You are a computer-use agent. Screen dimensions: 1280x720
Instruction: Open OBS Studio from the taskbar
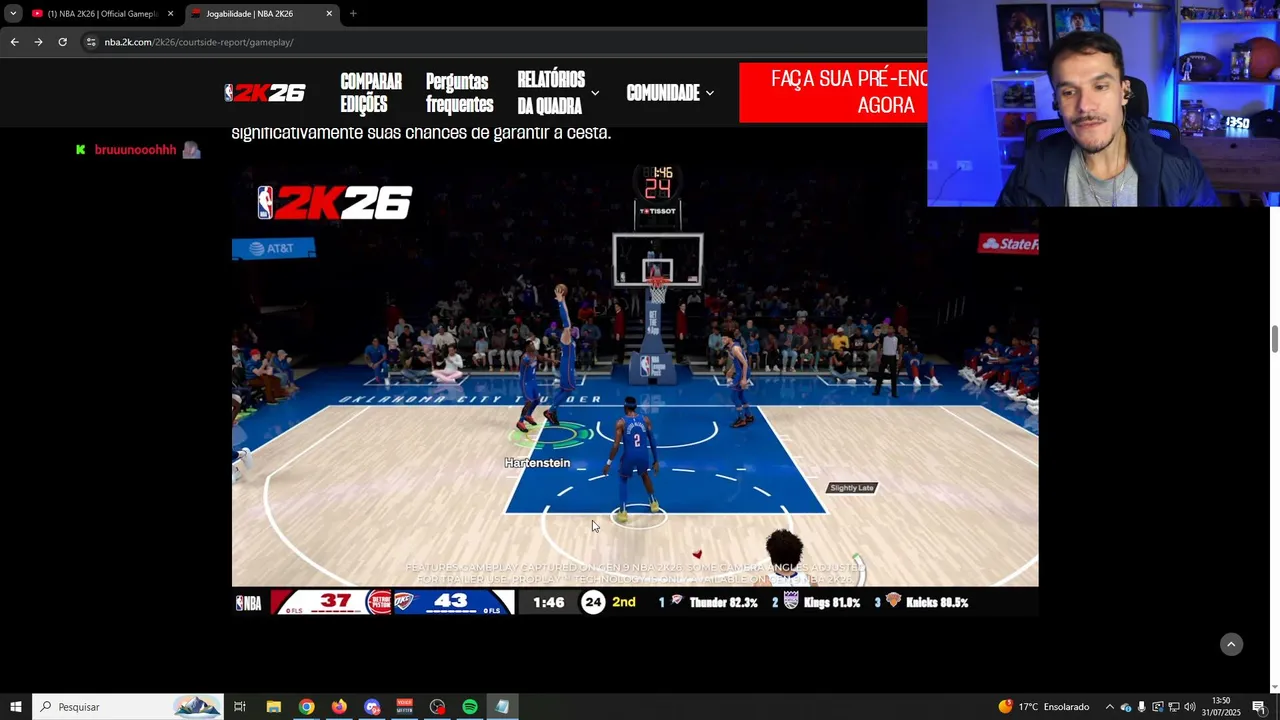(x=437, y=707)
